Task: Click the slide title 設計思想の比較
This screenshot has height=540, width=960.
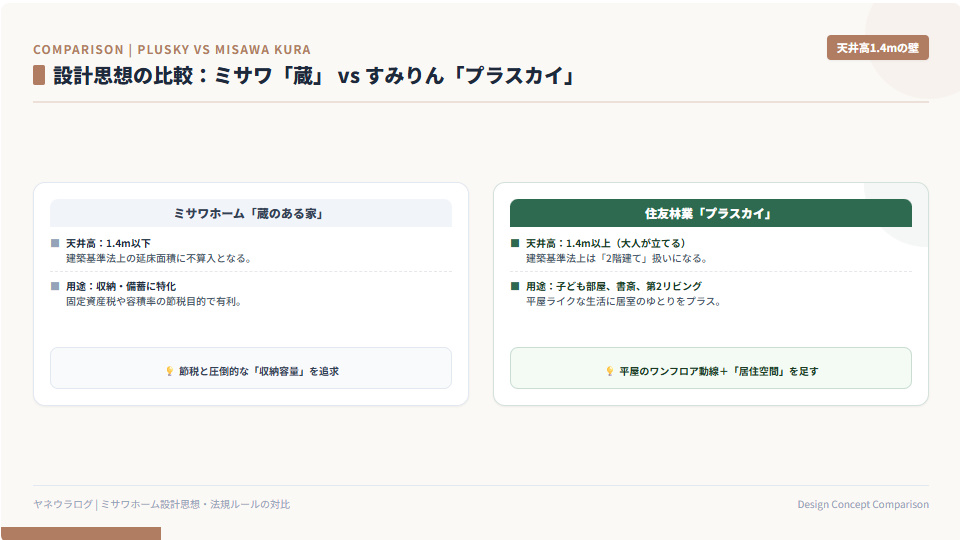Action: pos(315,75)
